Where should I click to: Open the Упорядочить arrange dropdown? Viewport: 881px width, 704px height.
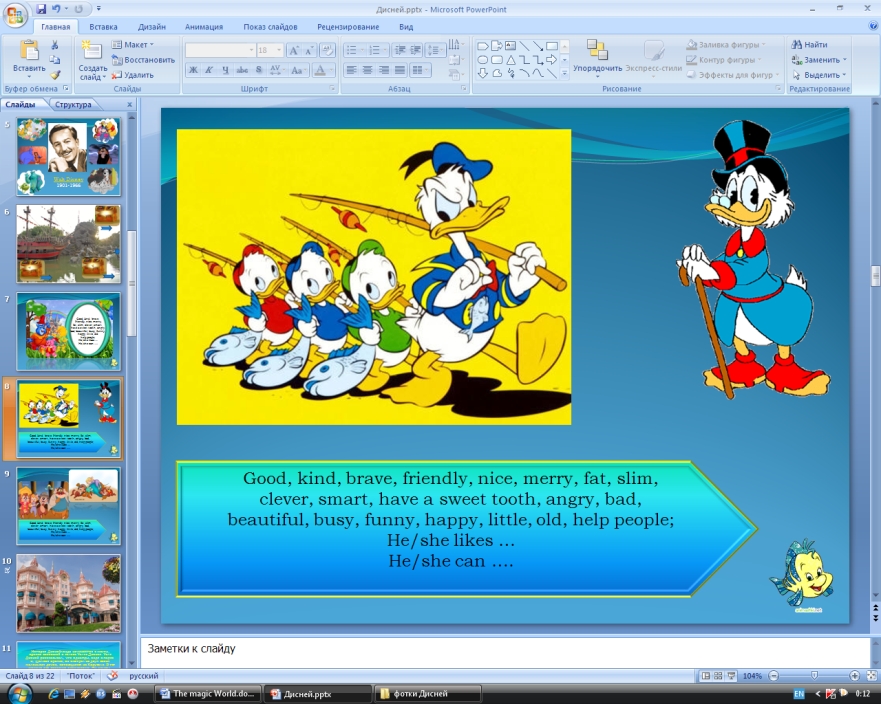click(597, 57)
